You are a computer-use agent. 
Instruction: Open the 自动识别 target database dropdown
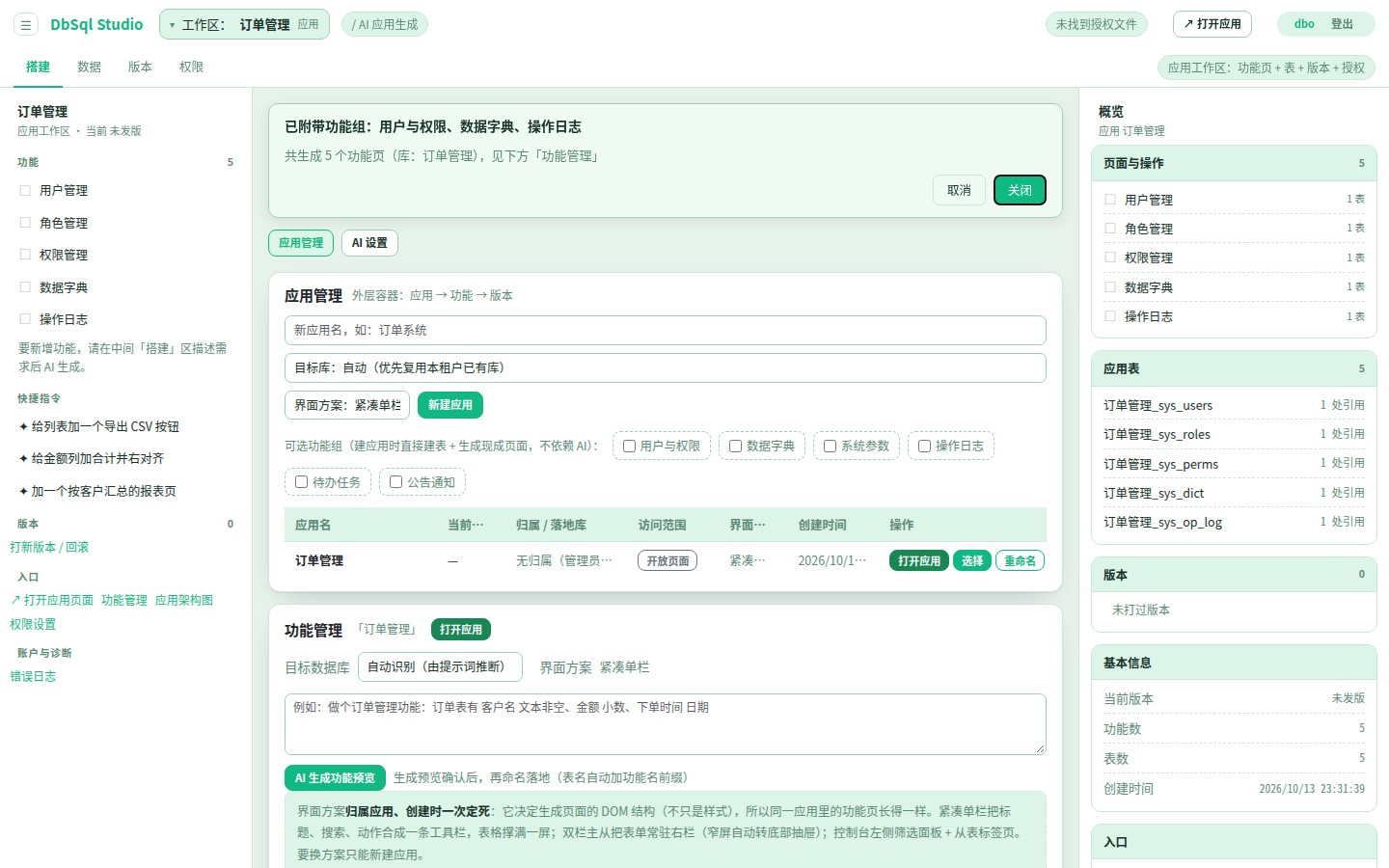440,666
